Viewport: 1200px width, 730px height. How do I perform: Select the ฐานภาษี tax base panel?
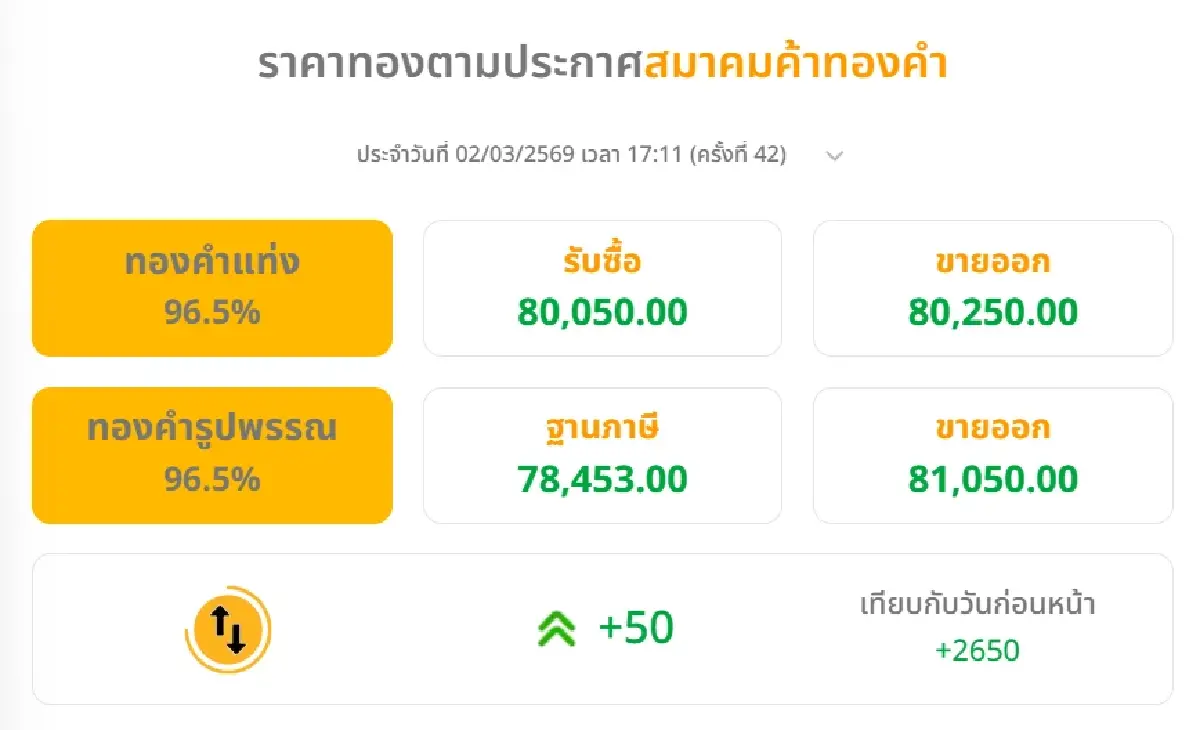tap(602, 455)
